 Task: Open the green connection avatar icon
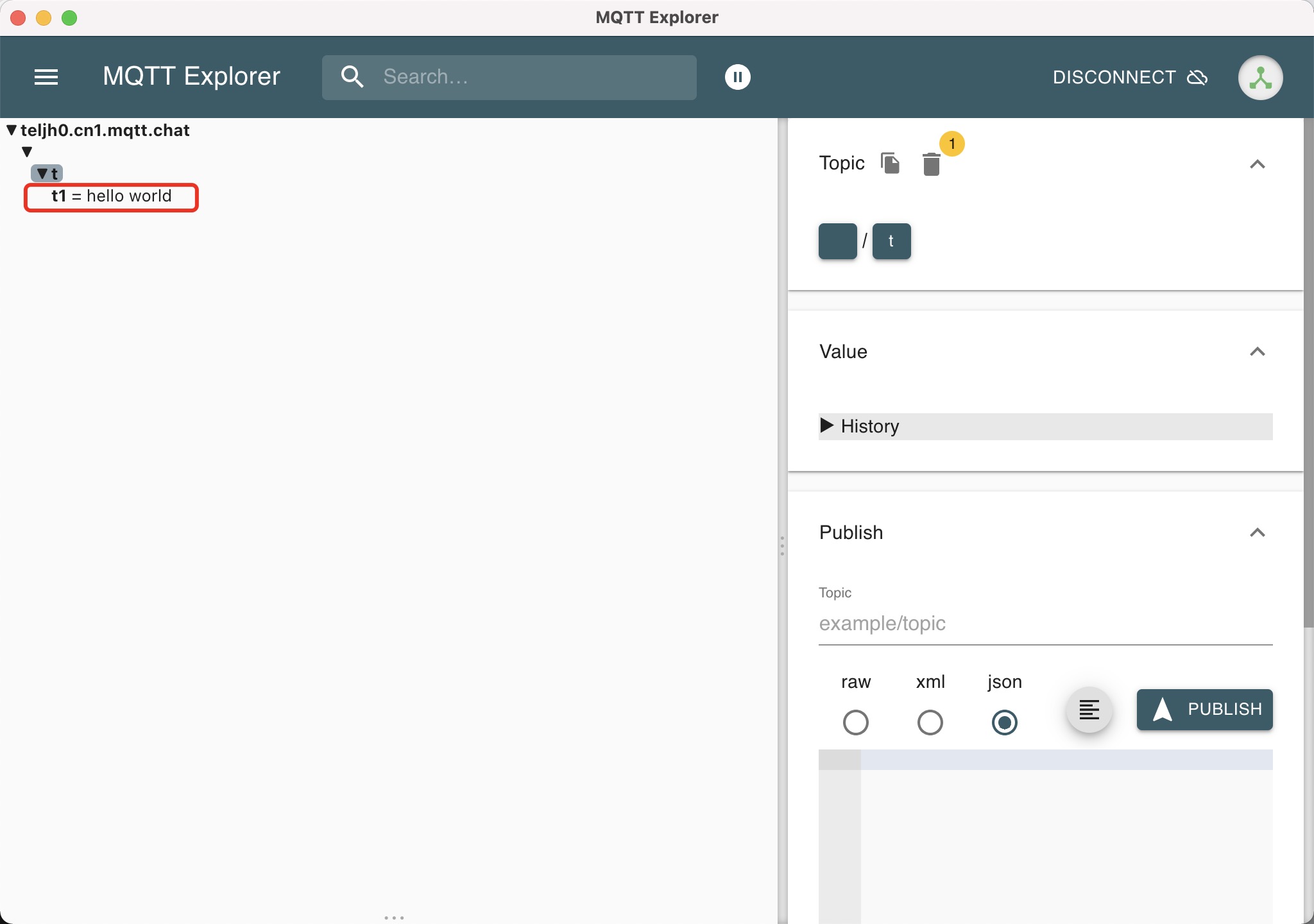[1260, 78]
